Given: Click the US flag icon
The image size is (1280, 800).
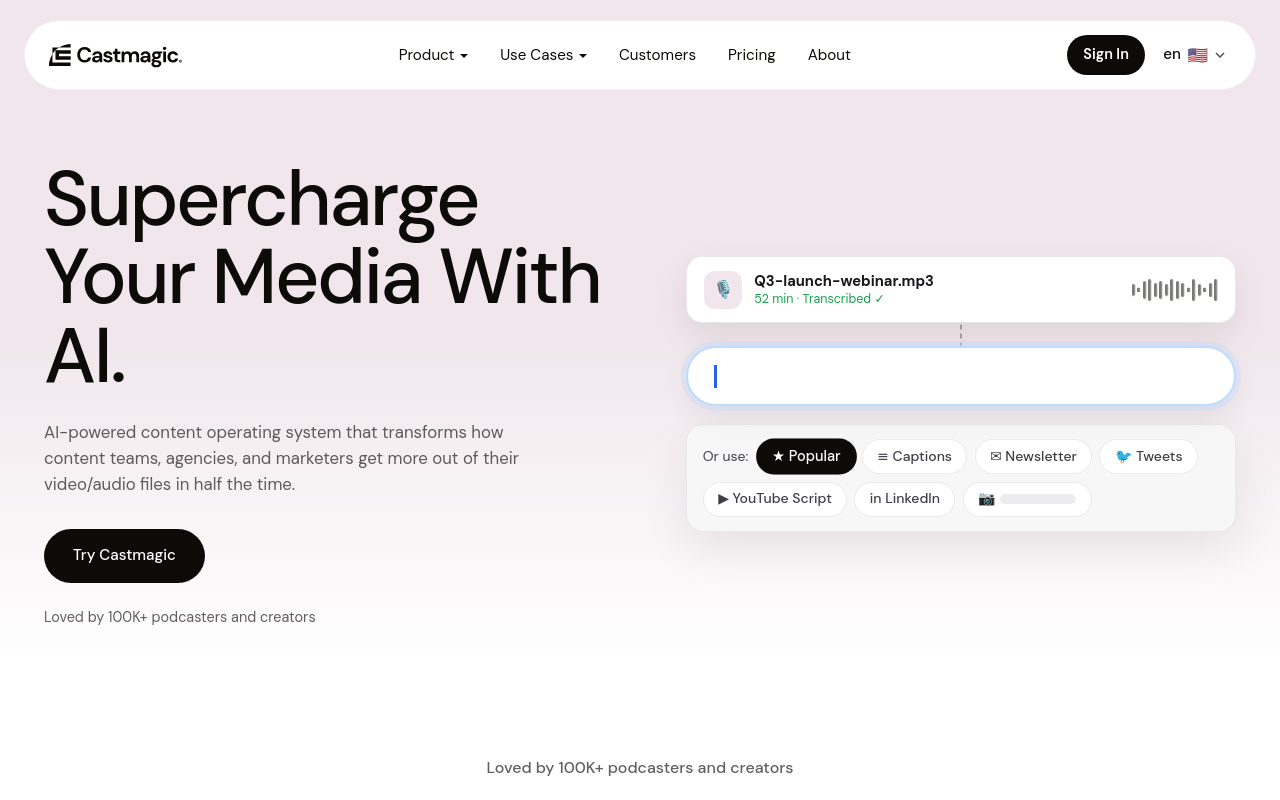Looking at the screenshot, I should (1197, 55).
